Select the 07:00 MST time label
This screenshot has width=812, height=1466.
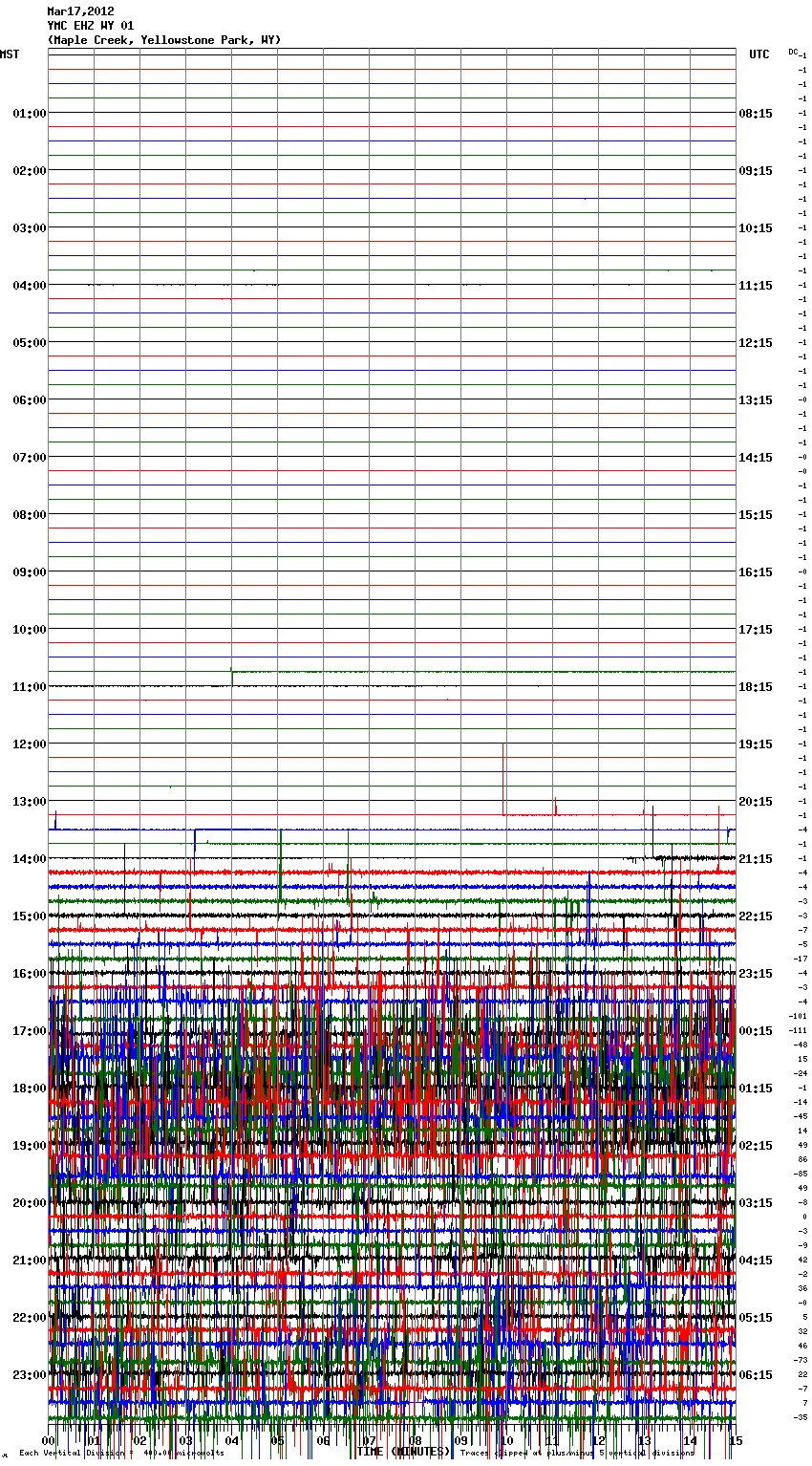(29, 458)
